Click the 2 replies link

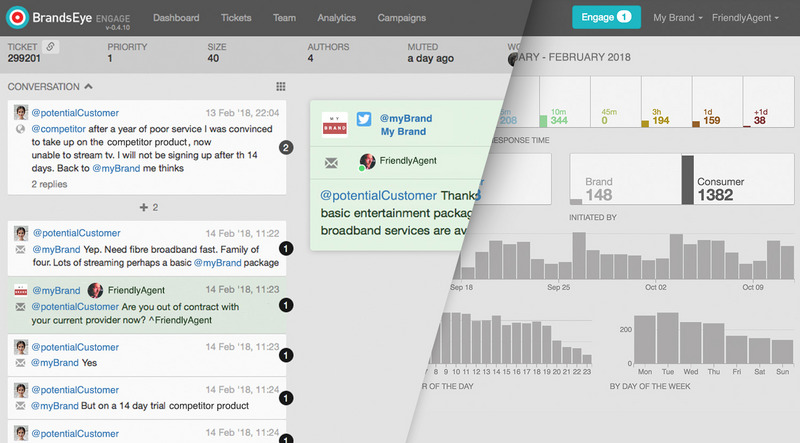[49, 184]
